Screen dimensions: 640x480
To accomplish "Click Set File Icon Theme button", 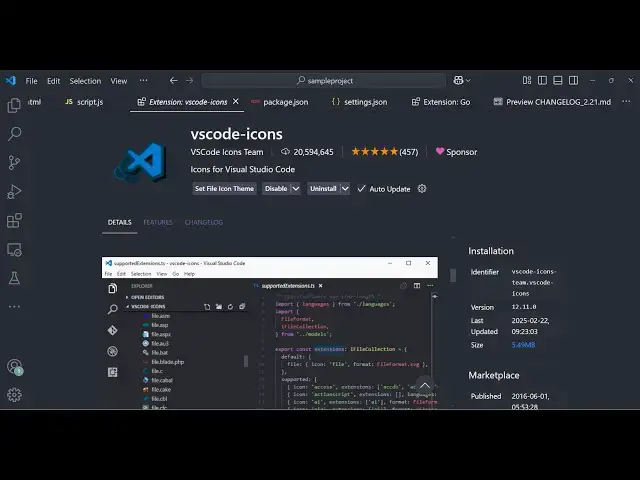I will coord(224,189).
